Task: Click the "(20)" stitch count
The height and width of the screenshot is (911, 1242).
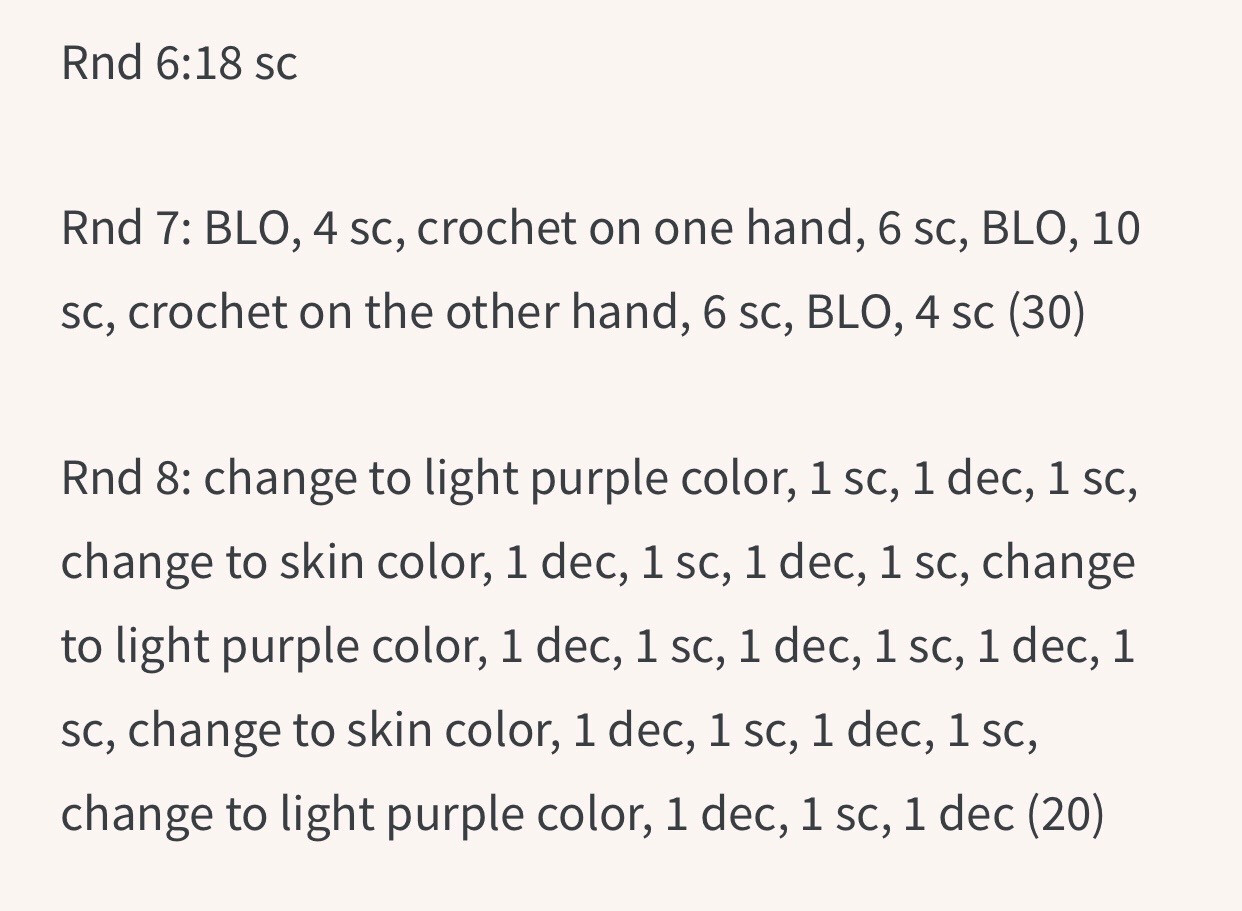Action: click(x=1065, y=815)
